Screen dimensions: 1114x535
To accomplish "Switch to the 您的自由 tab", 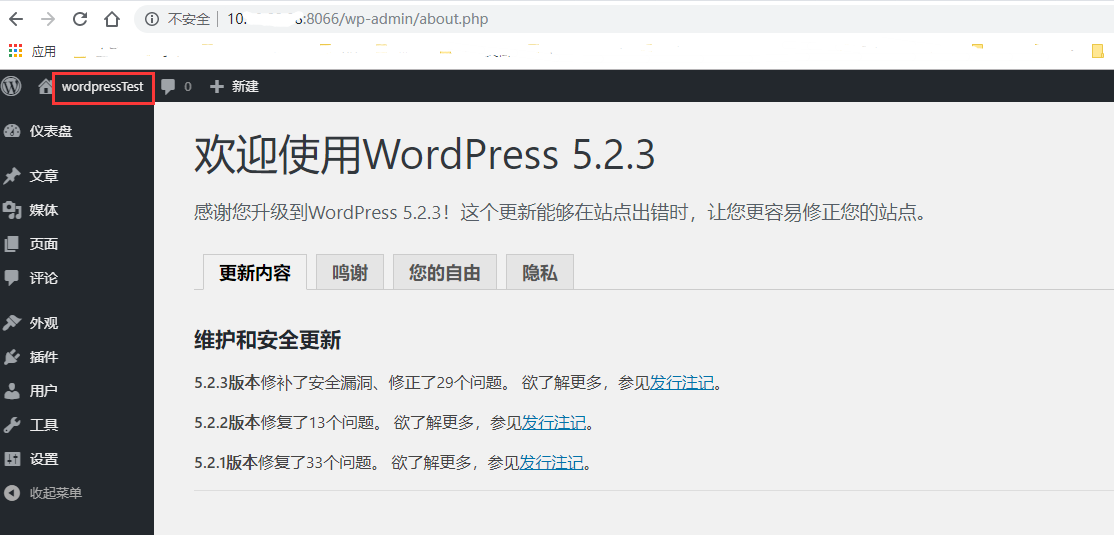I will (x=445, y=273).
